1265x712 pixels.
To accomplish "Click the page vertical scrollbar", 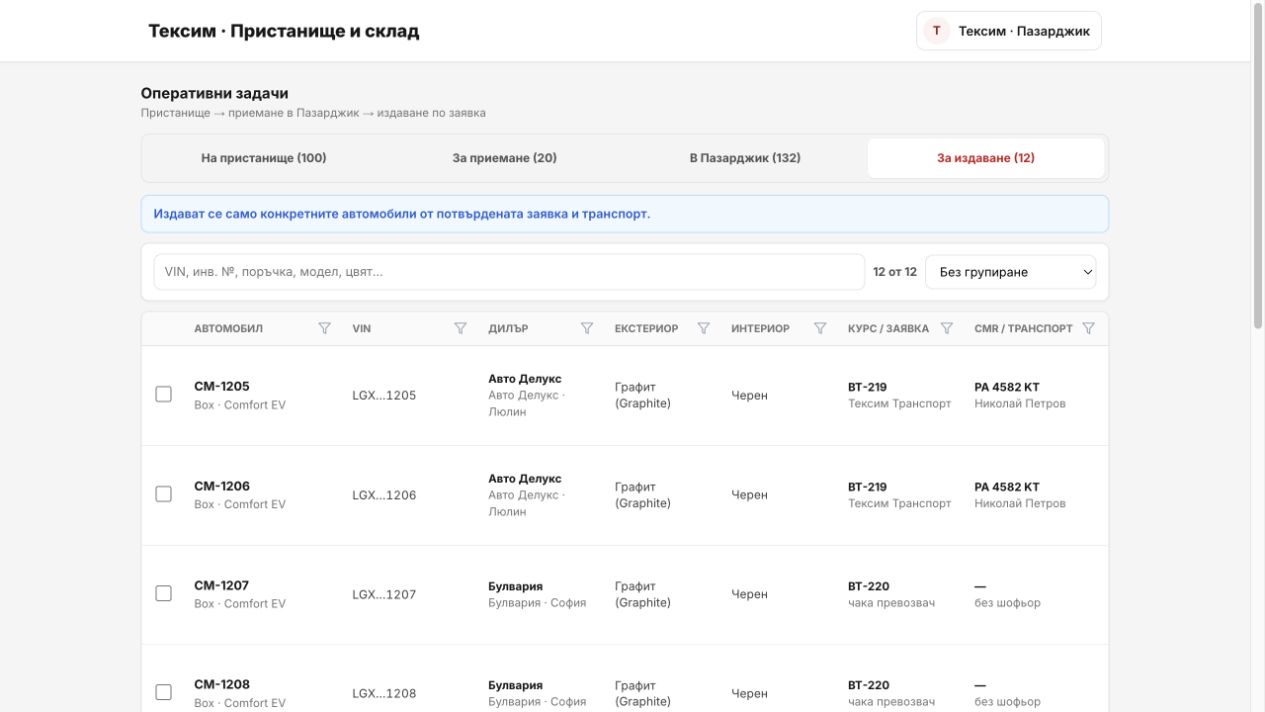I will 1258,165.
